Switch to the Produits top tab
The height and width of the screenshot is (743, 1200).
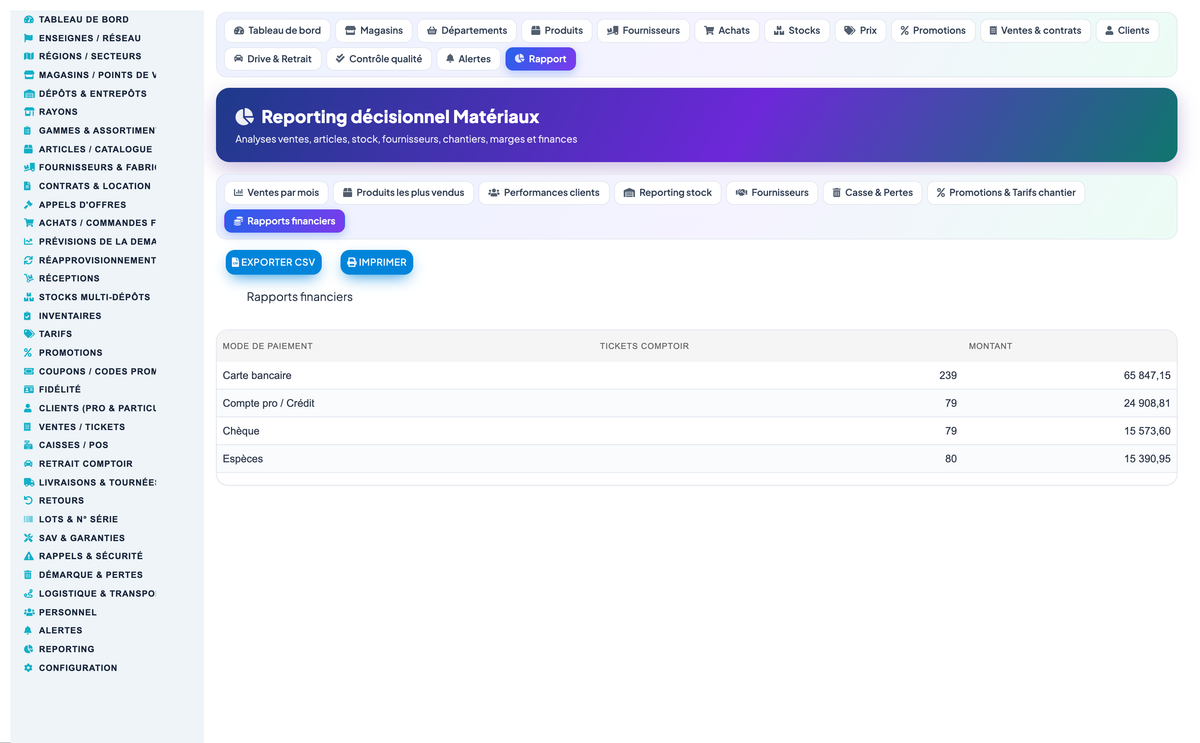click(558, 30)
